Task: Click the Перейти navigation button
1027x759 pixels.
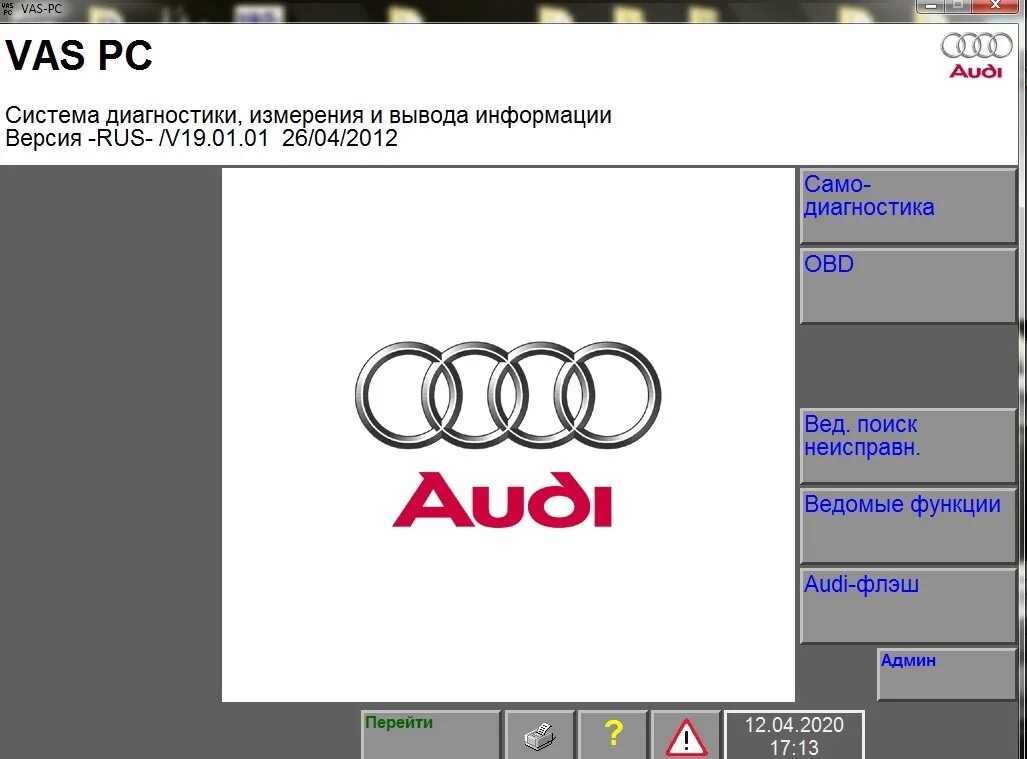Action: (430, 735)
